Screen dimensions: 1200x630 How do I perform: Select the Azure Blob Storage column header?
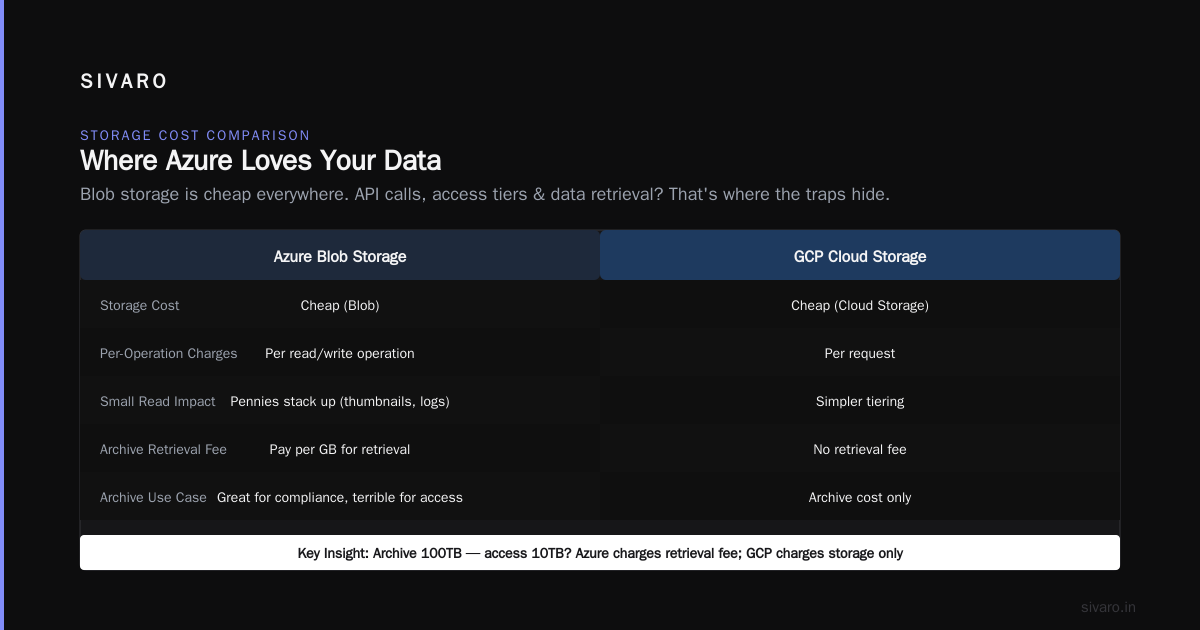pyautogui.click(x=340, y=256)
